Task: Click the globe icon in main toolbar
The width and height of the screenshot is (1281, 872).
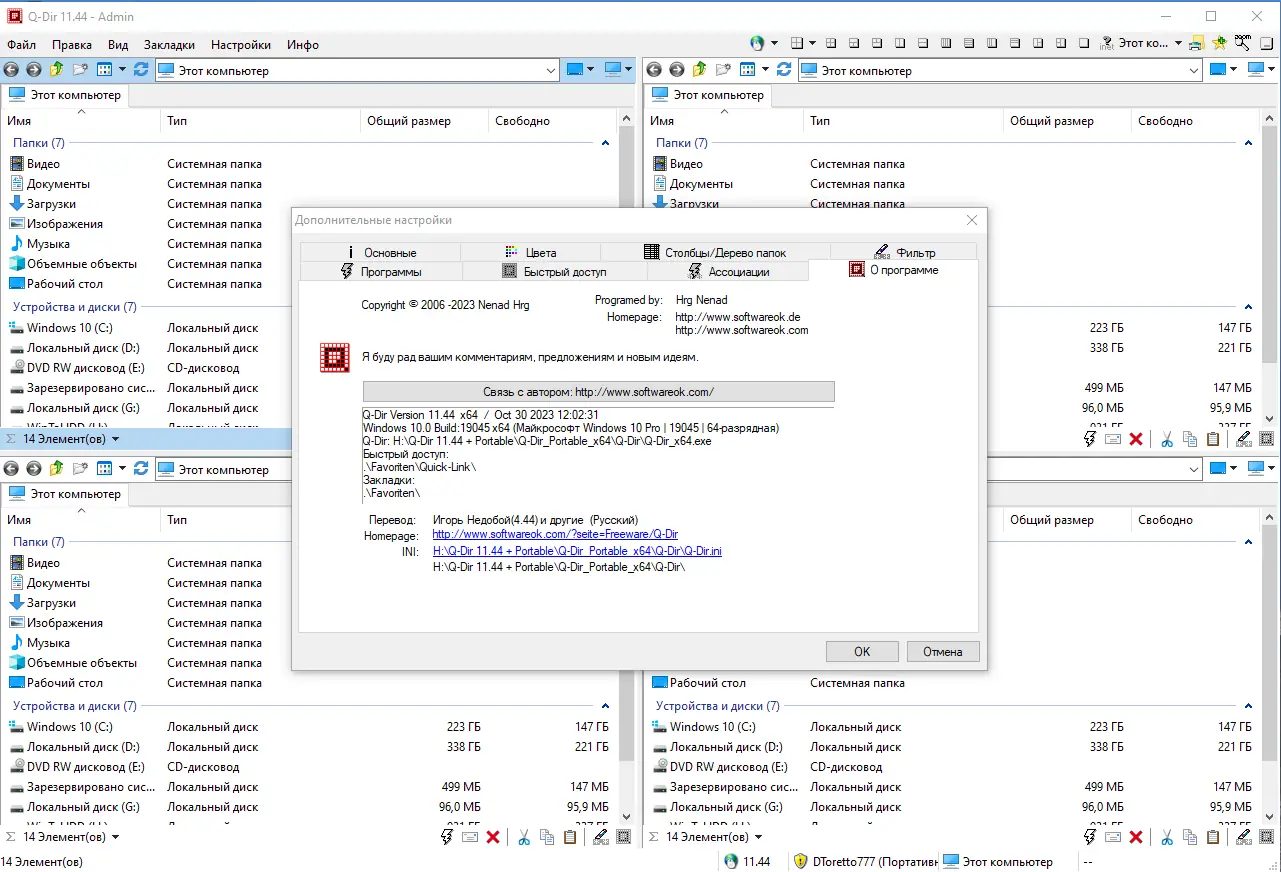Action: (757, 43)
